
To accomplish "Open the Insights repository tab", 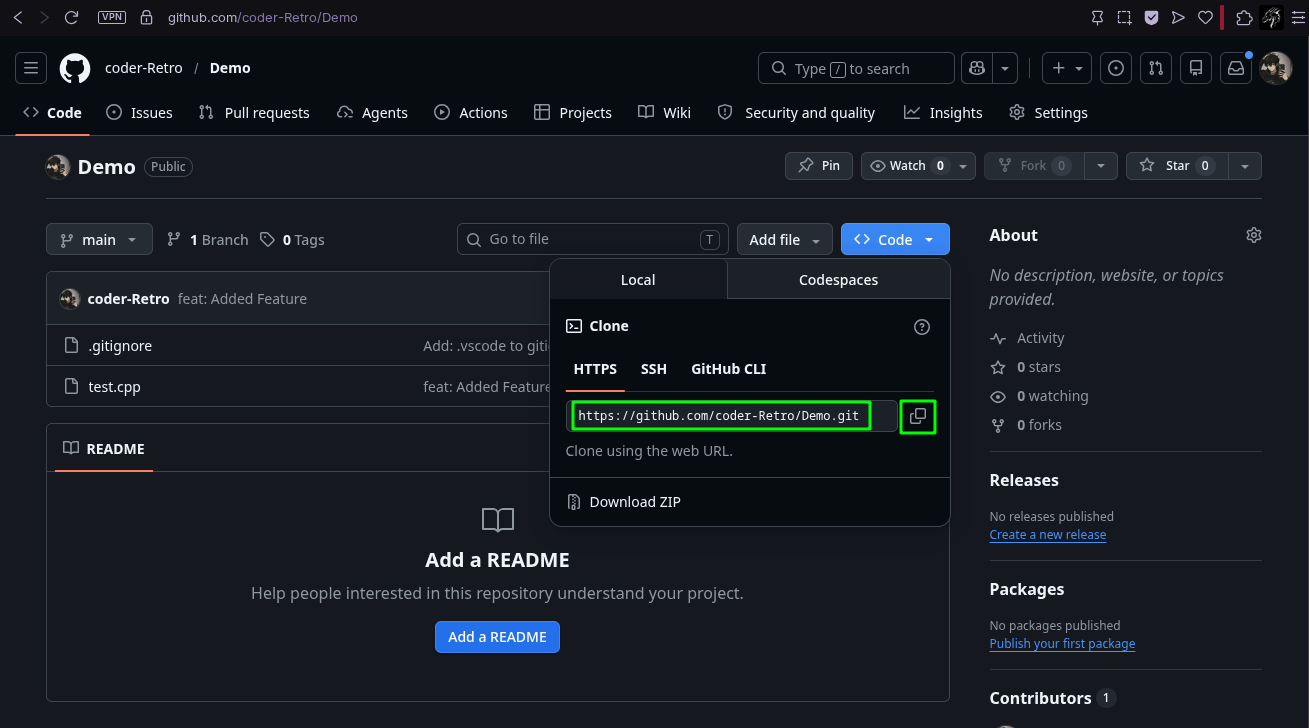I will (x=943, y=113).
